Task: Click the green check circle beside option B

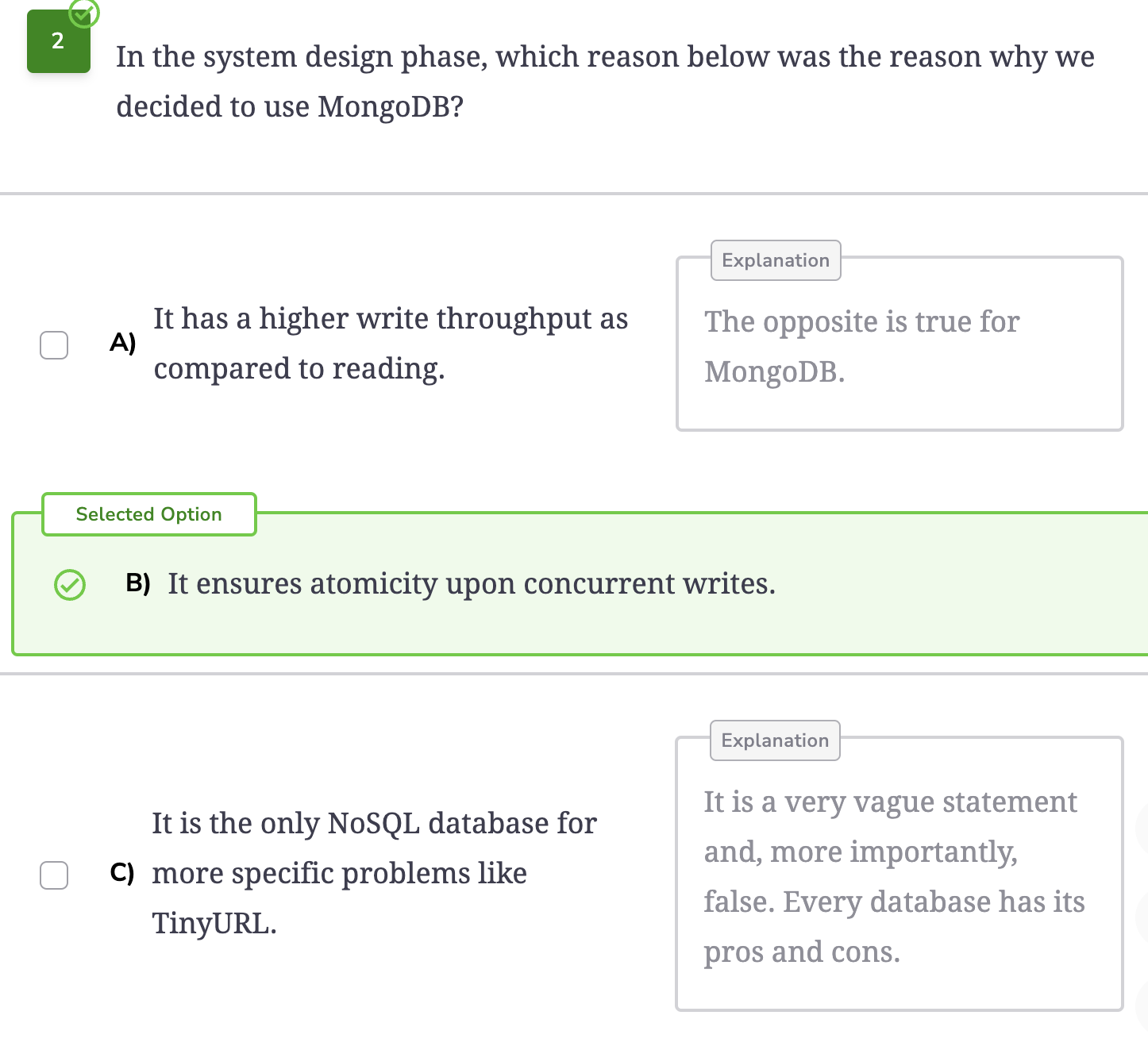Action: click(70, 585)
